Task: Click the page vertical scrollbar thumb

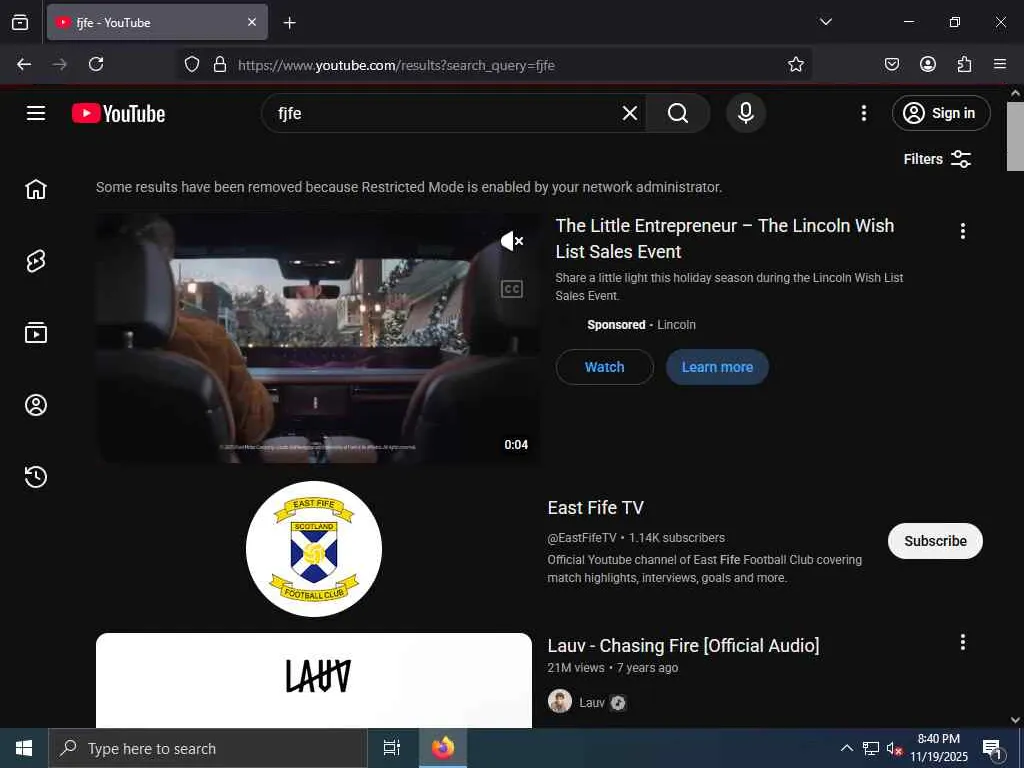Action: pyautogui.click(x=1015, y=136)
